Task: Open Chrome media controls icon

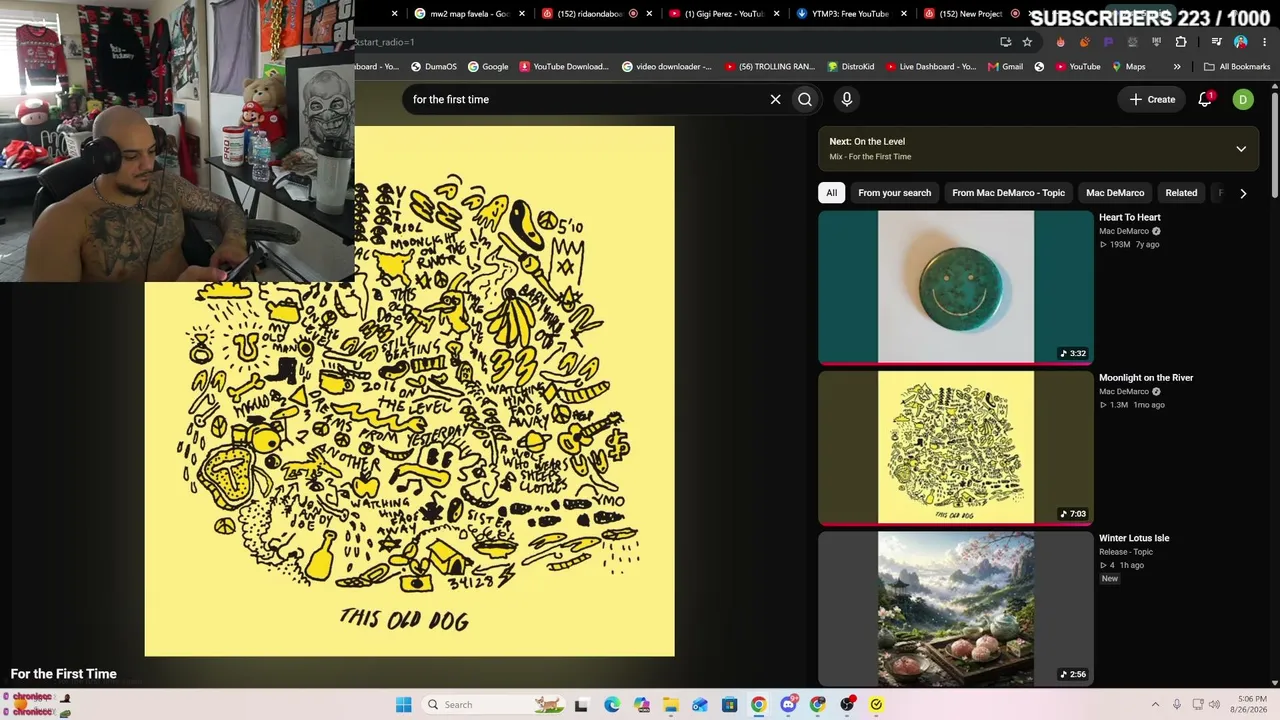Action: (1216, 42)
